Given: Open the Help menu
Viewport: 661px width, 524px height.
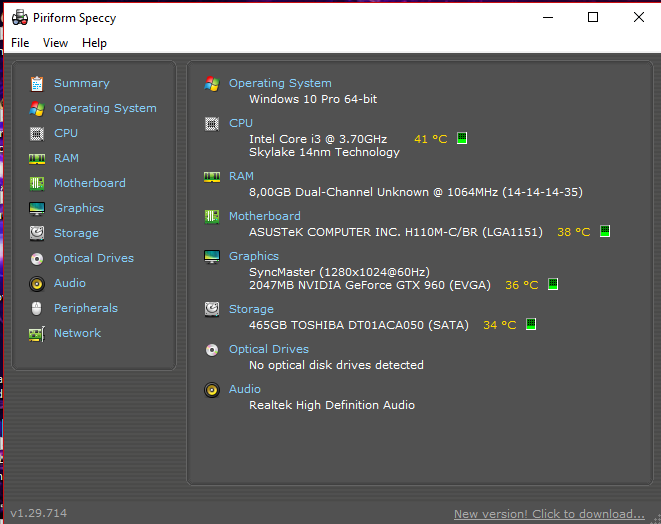Looking at the screenshot, I should coord(94,43).
